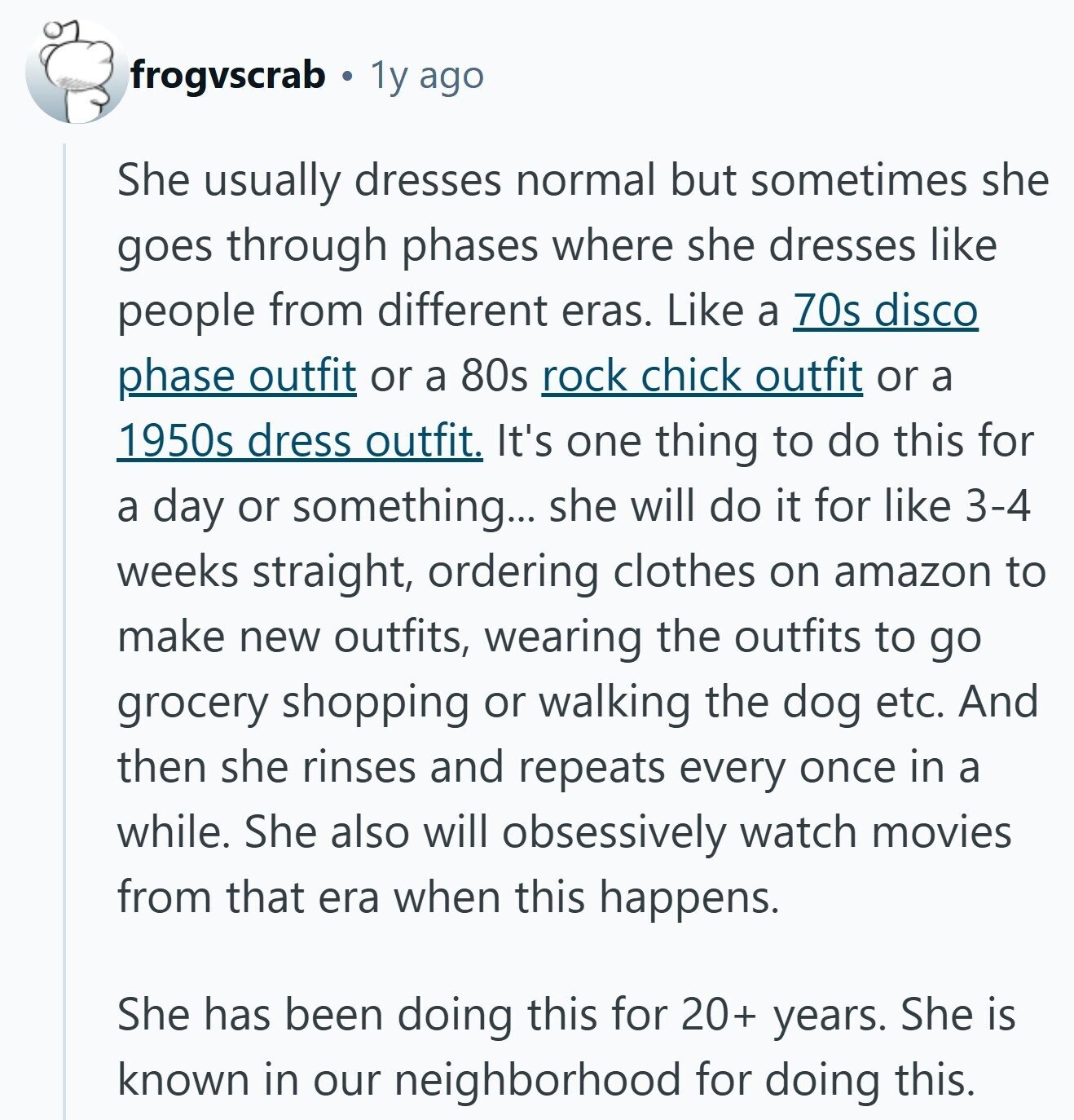Click the "1y ago" timestamp

[427, 76]
